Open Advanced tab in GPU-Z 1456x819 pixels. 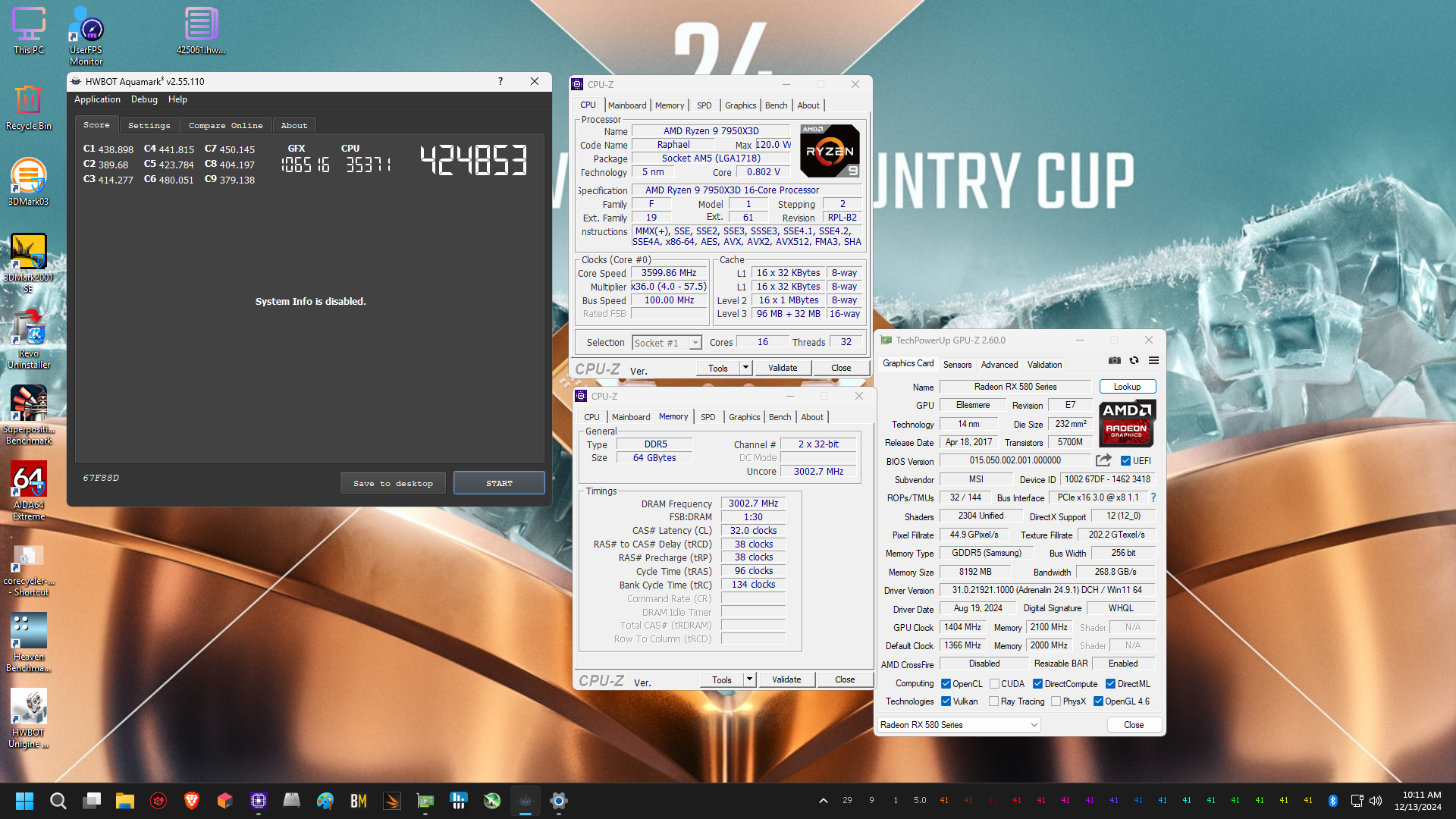click(999, 365)
